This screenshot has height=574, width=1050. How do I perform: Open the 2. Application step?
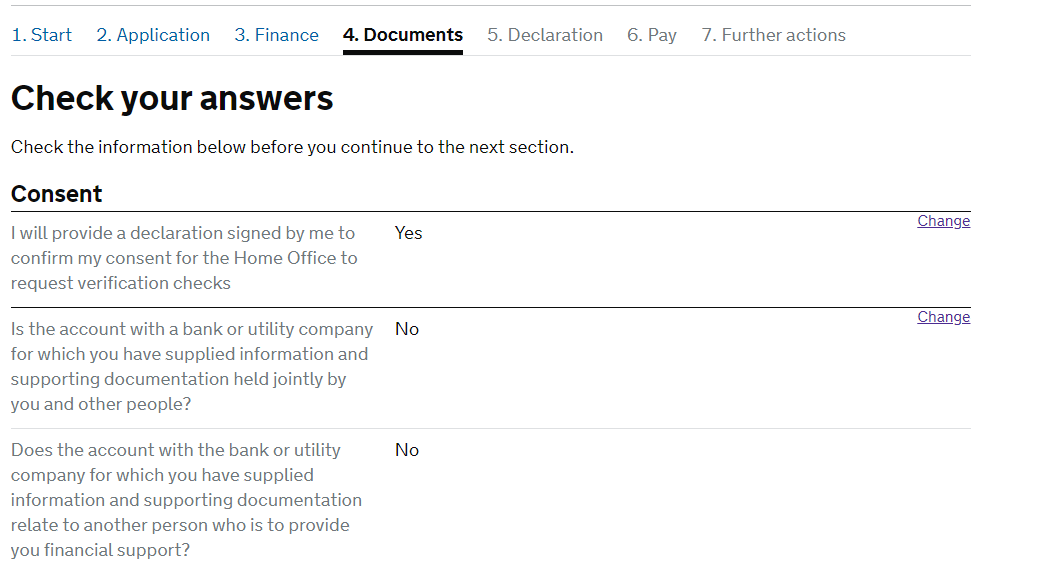point(153,35)
